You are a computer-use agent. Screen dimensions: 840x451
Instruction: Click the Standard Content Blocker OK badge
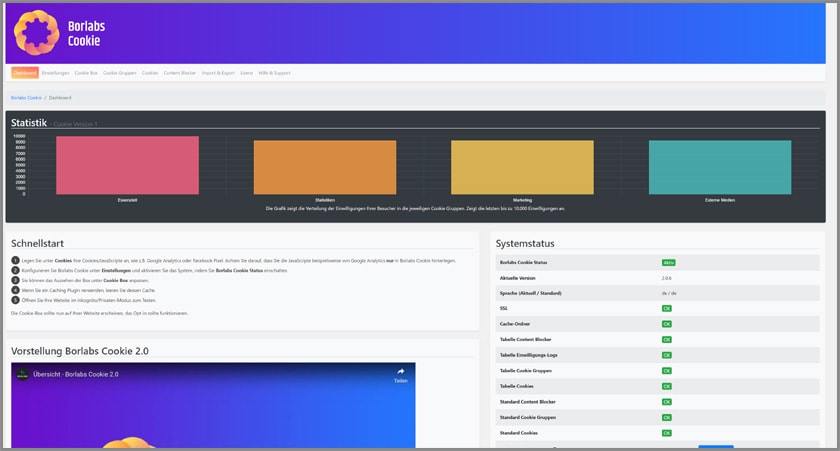point(666,402)
